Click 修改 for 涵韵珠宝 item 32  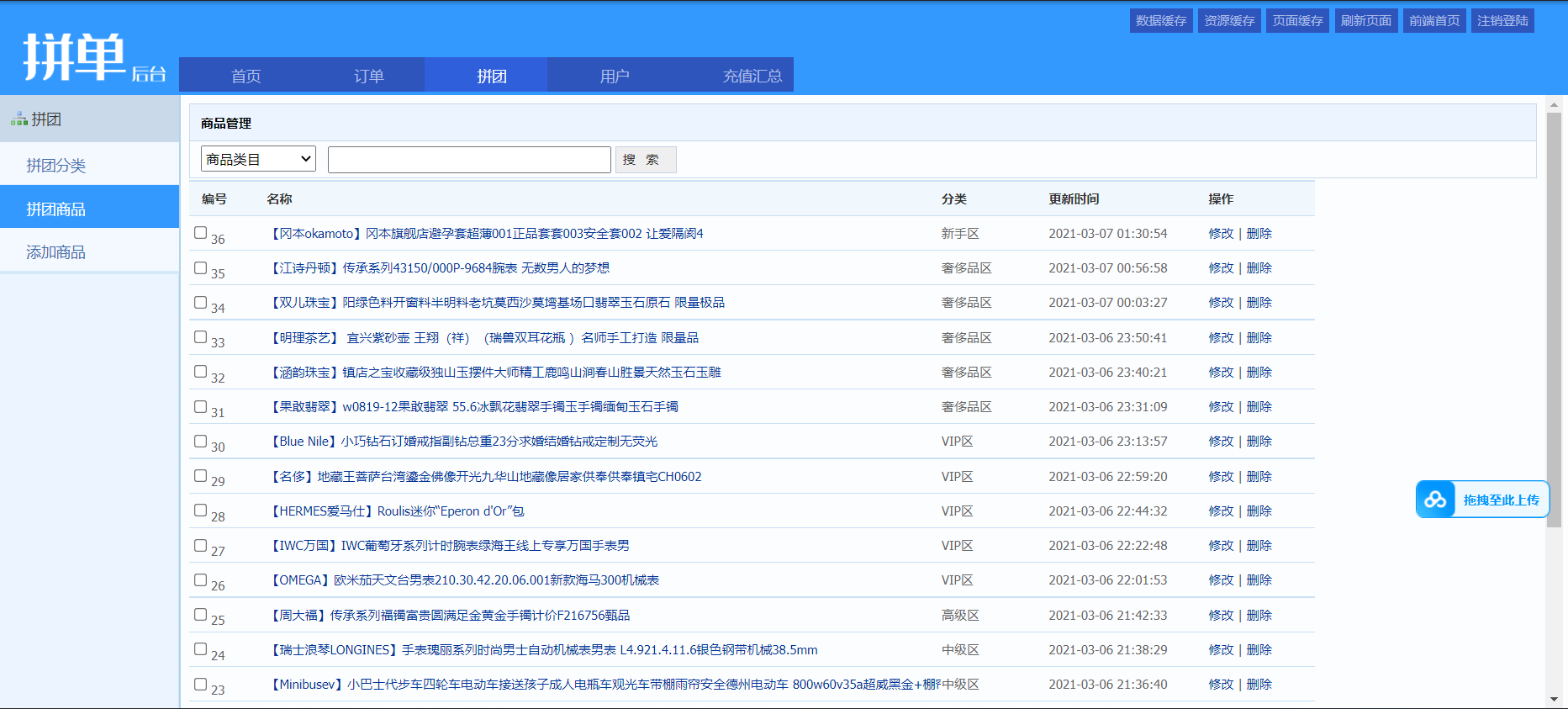point(1221,372)
